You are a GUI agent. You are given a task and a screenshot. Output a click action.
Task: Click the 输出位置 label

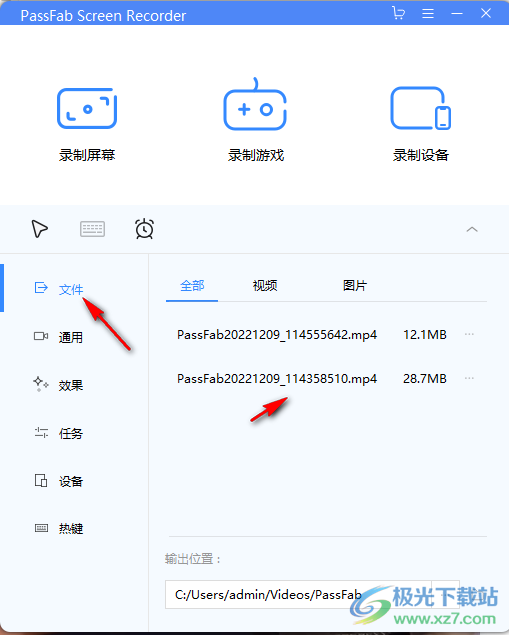(193, 559)
